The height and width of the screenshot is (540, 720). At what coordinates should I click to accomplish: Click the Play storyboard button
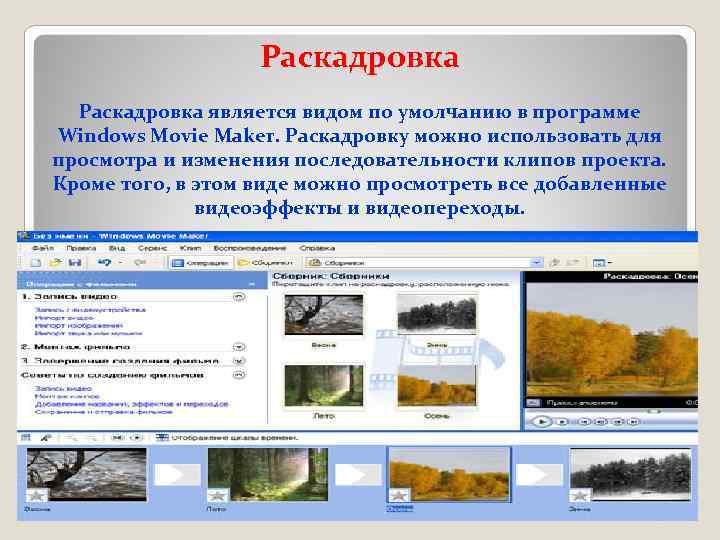(136, 438)
